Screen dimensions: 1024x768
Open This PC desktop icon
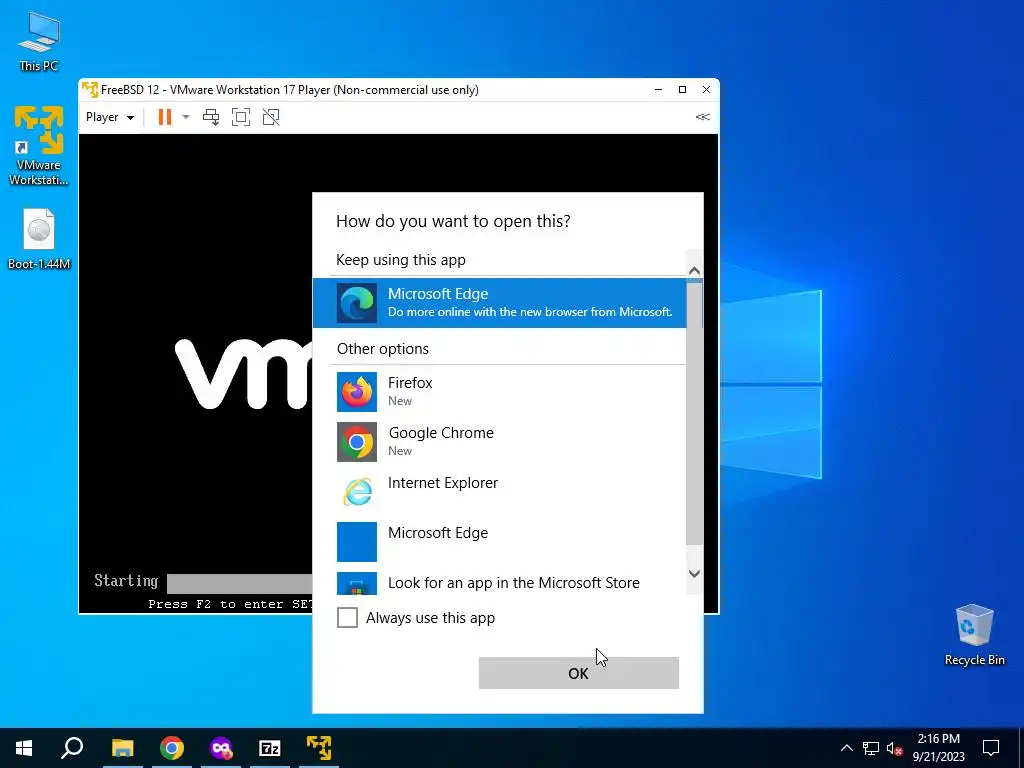pyautogui.click(x=39, y=41)
